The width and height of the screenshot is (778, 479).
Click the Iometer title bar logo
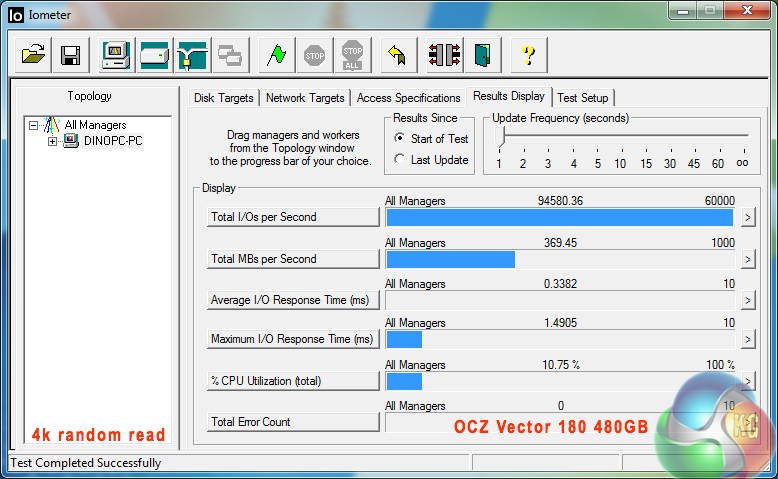16,15
